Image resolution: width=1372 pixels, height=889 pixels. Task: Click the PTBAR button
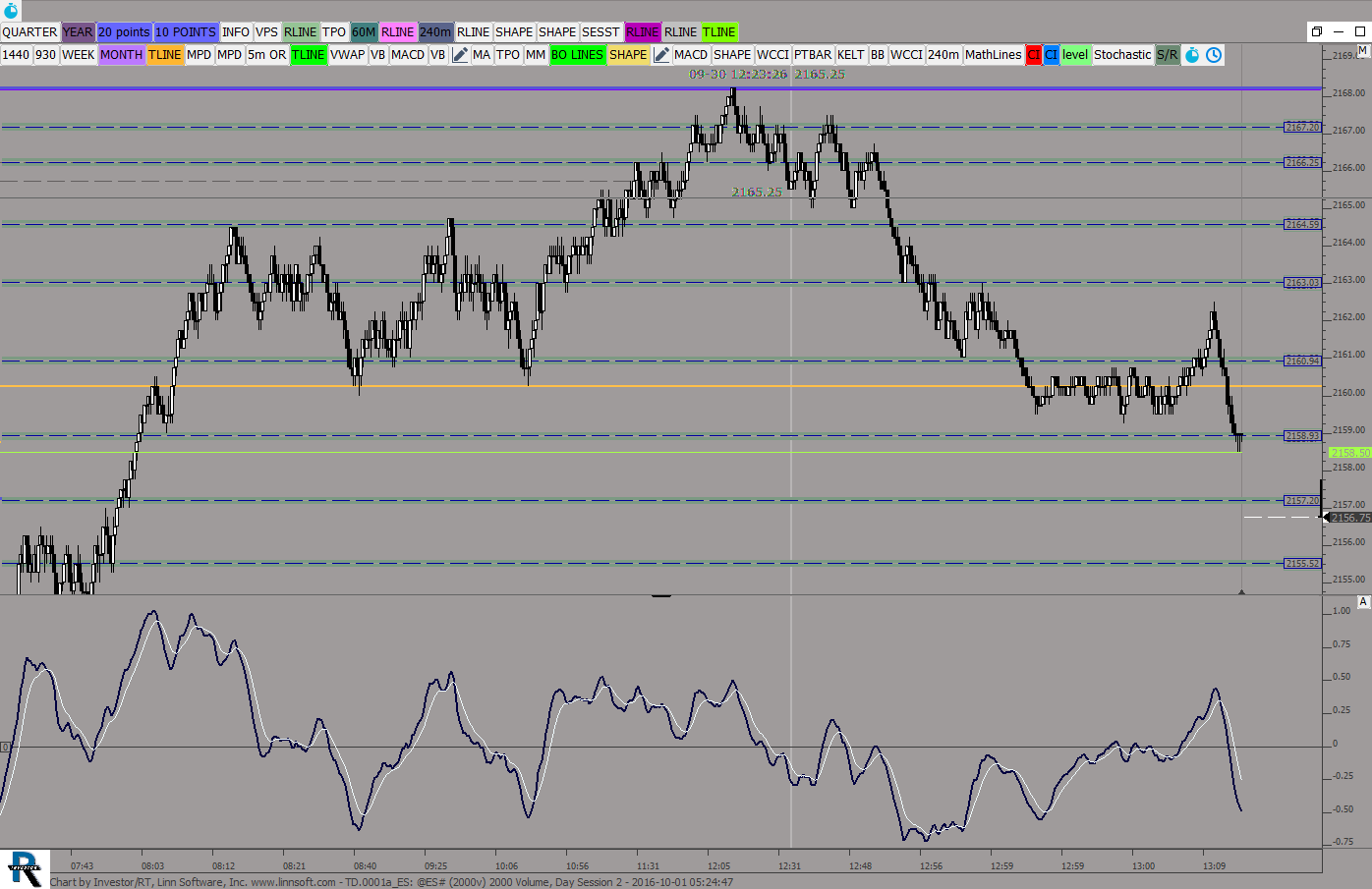(x=813, y=55)
